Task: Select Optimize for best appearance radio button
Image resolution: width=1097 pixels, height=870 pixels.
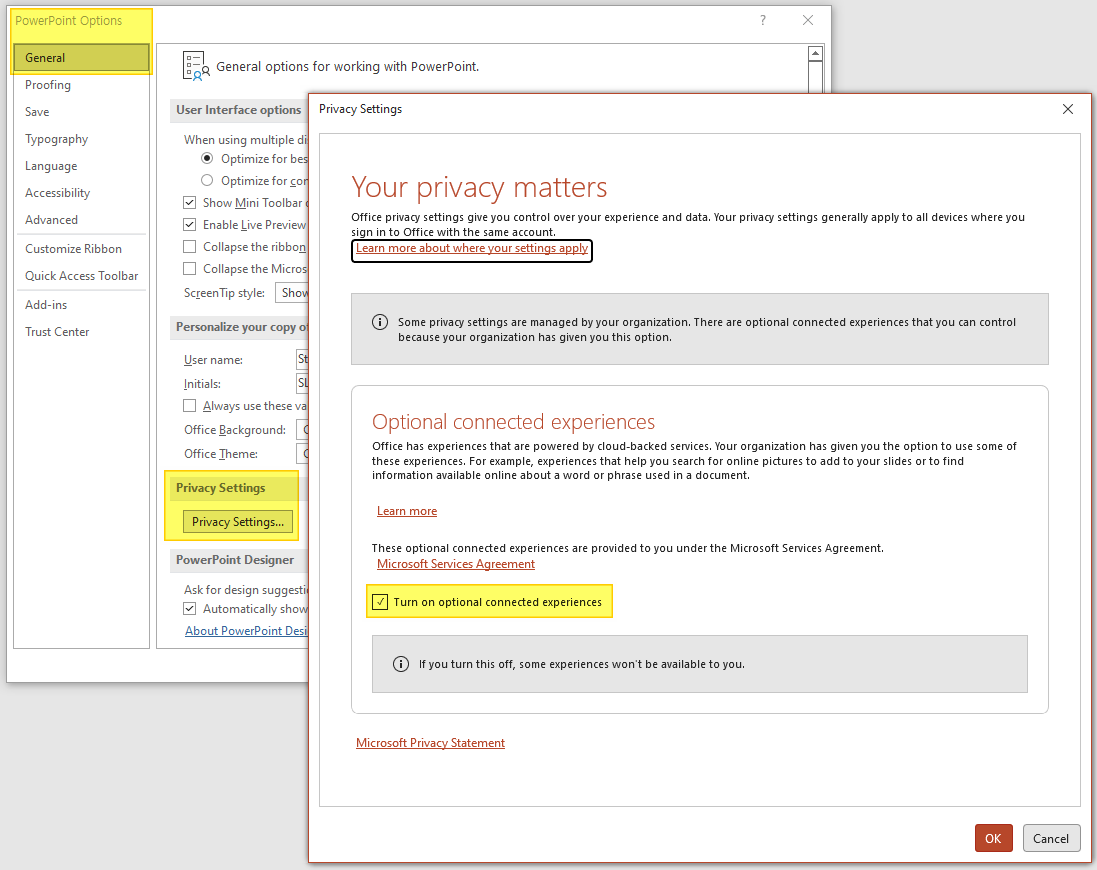Action: [x=207, y=159]
